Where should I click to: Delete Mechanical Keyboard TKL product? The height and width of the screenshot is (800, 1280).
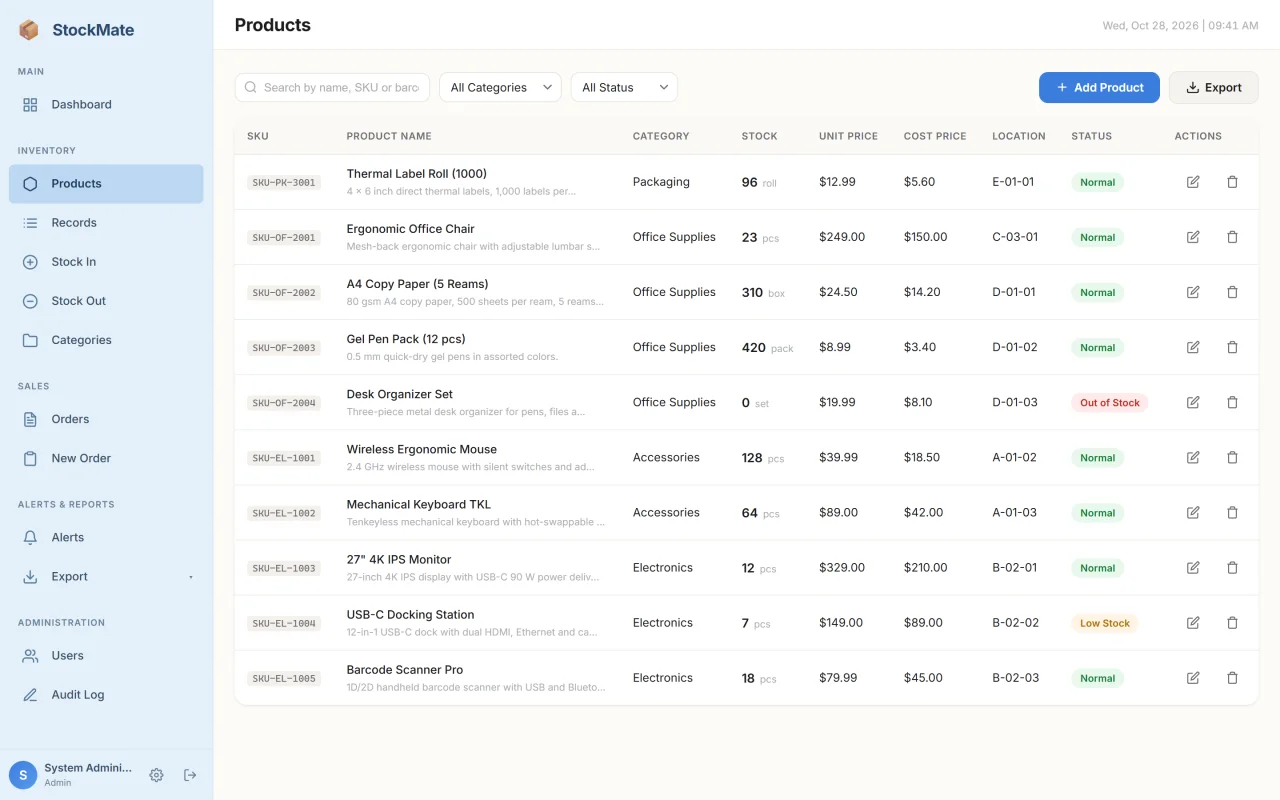click(x=1232, y=512)
